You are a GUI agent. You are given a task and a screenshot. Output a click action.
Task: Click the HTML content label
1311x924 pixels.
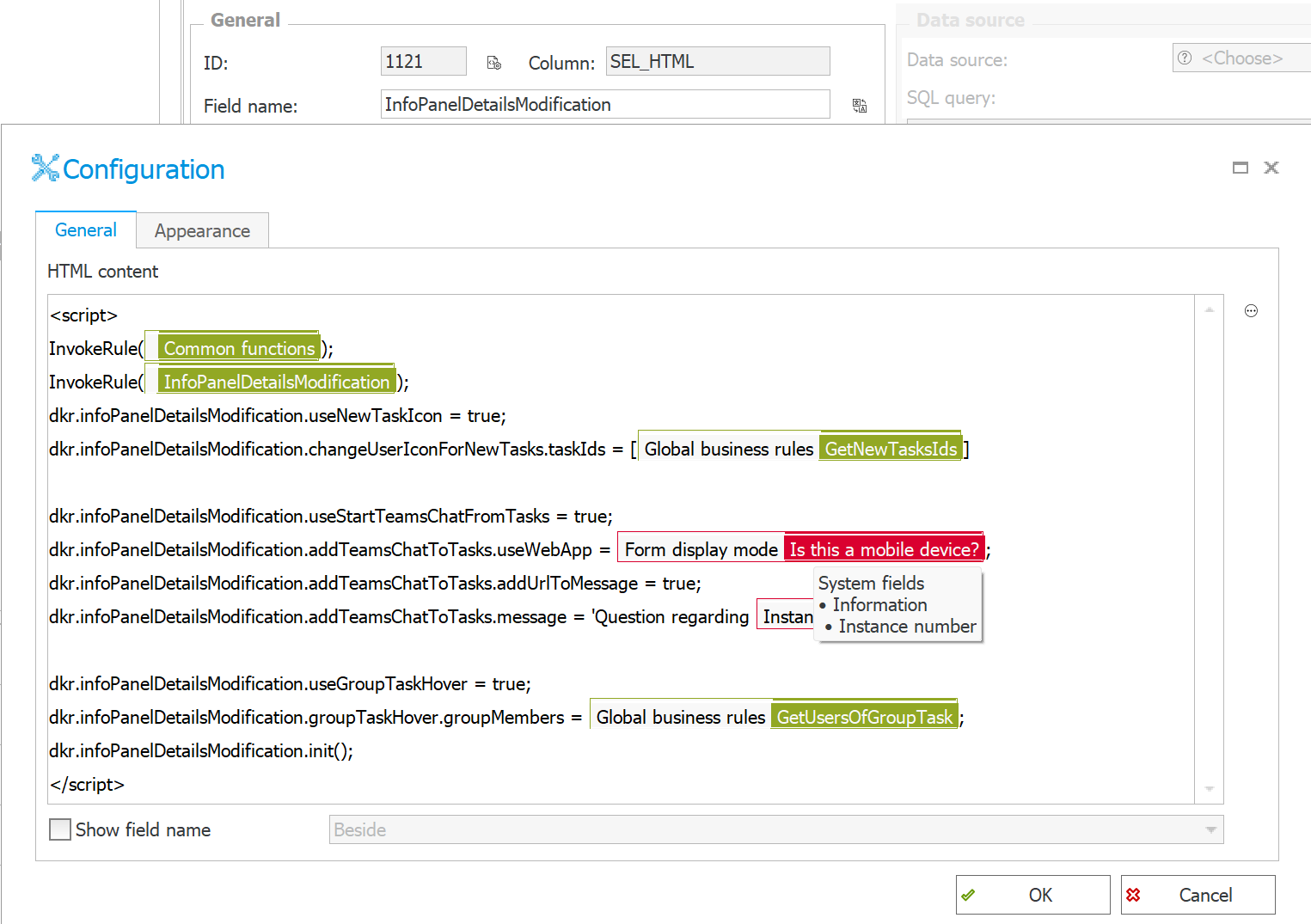pos(102,271)
